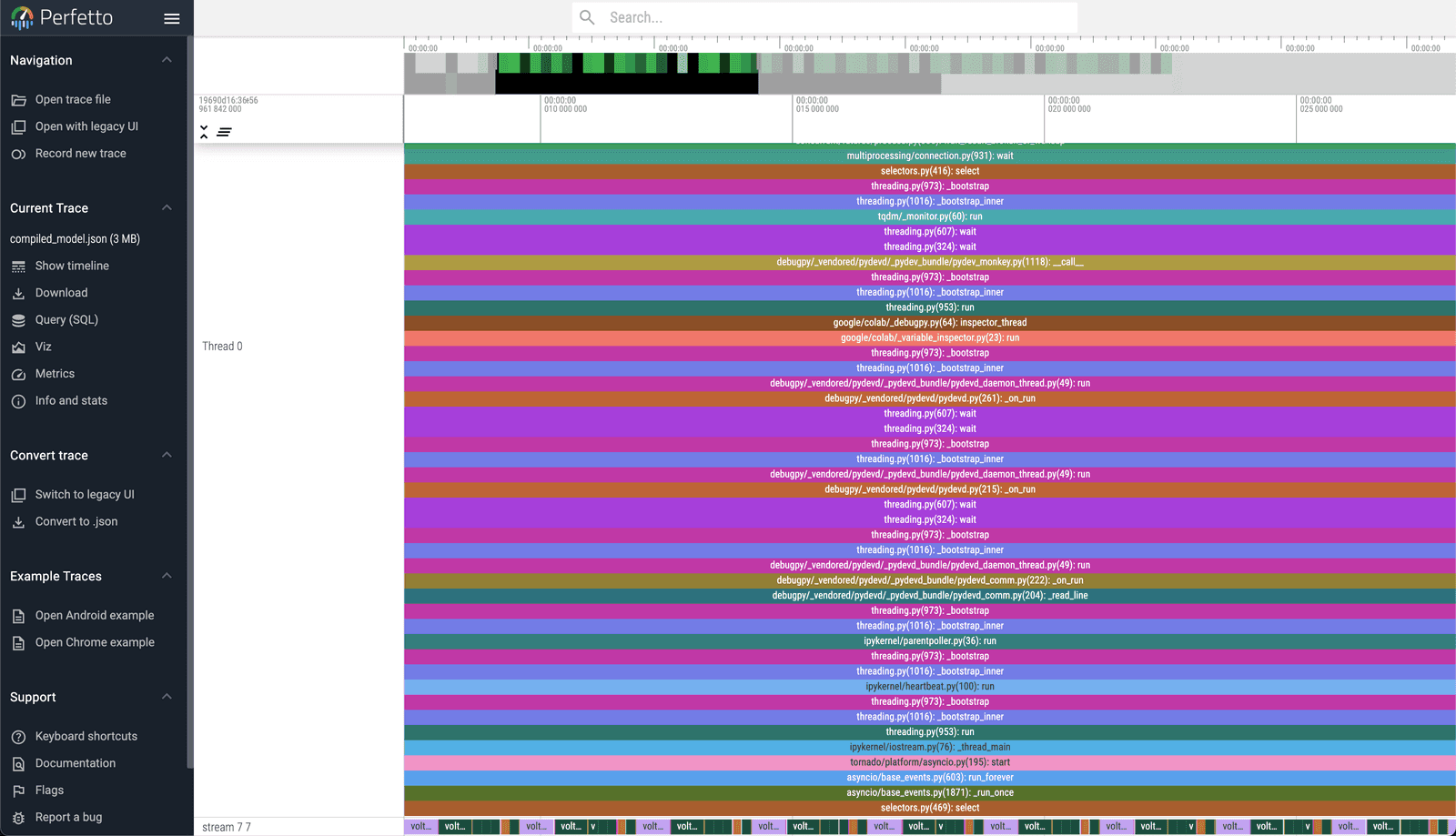The height and width of the screenshot is (836, 1456).
Task: Click the Thread 0 track label
Action: pyautogui.click(x=222, y=347)
